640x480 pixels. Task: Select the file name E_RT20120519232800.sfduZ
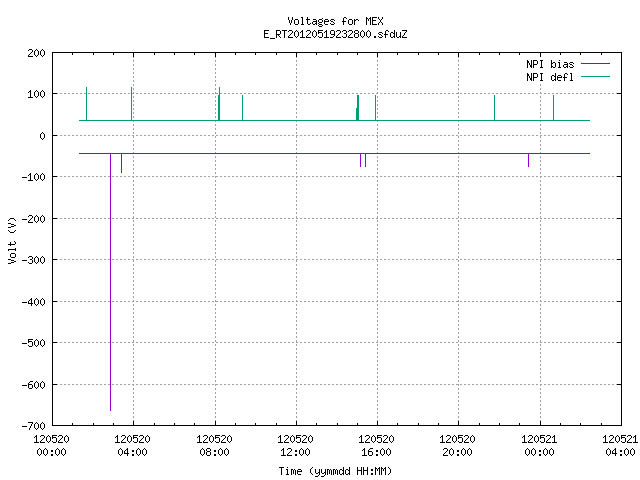[335, 34]
